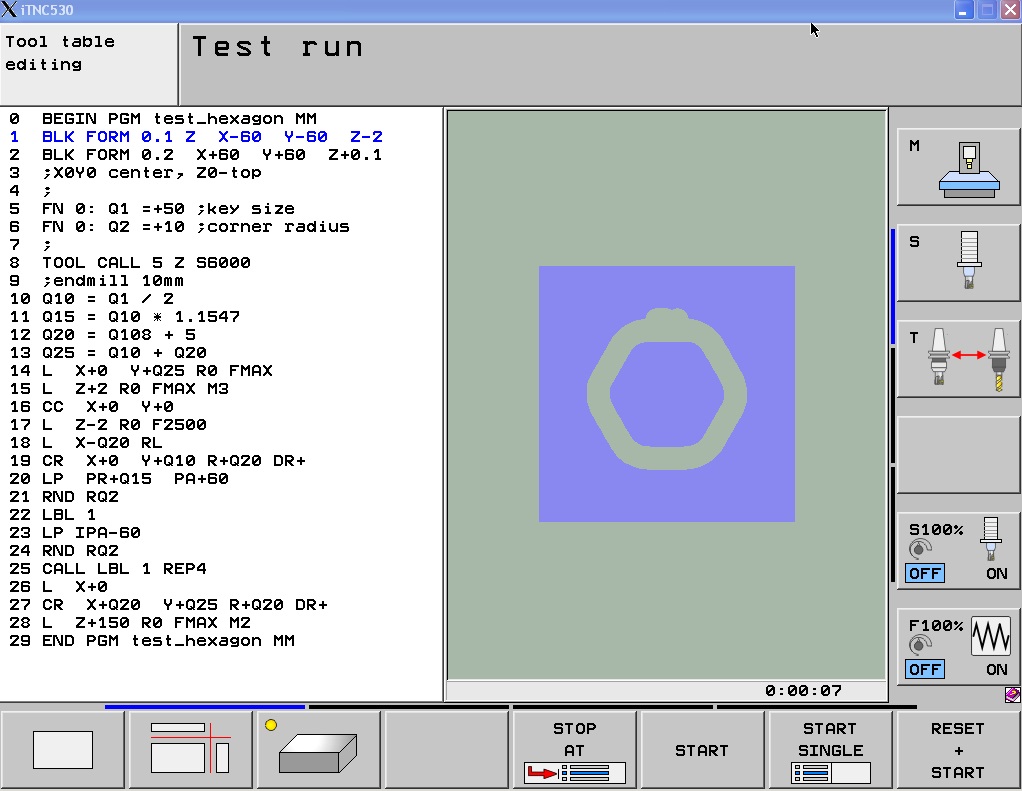Turn S100% spindle override ON
This screenshot has height=791, width=1022.
pyautogui.click(x=996, y=573)
